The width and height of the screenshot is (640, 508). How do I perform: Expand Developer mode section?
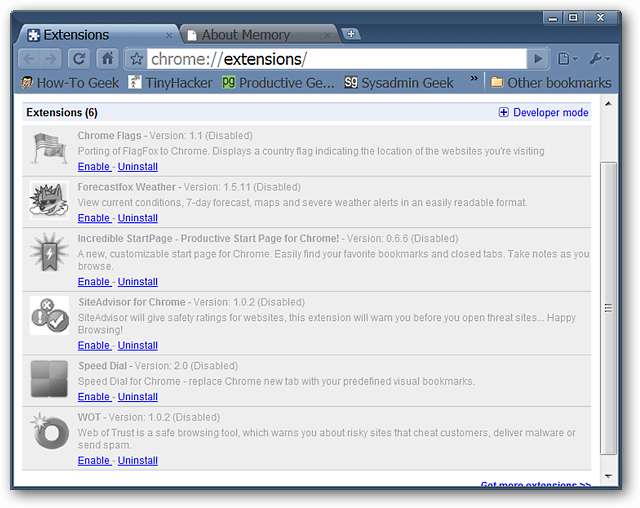[x=543, y=113]
